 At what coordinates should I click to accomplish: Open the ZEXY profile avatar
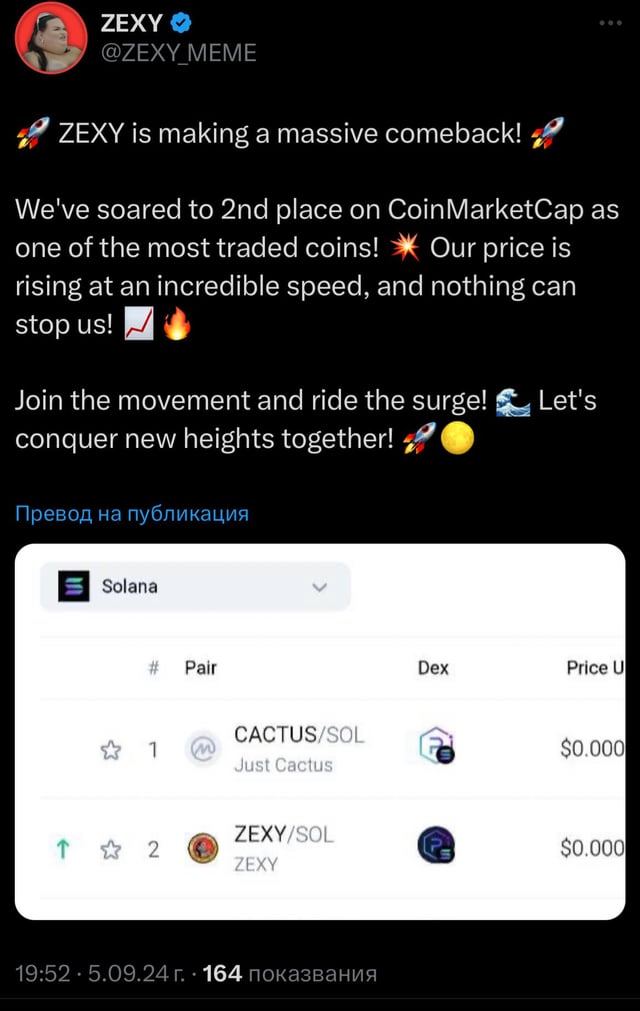click(x=52, y=38)
